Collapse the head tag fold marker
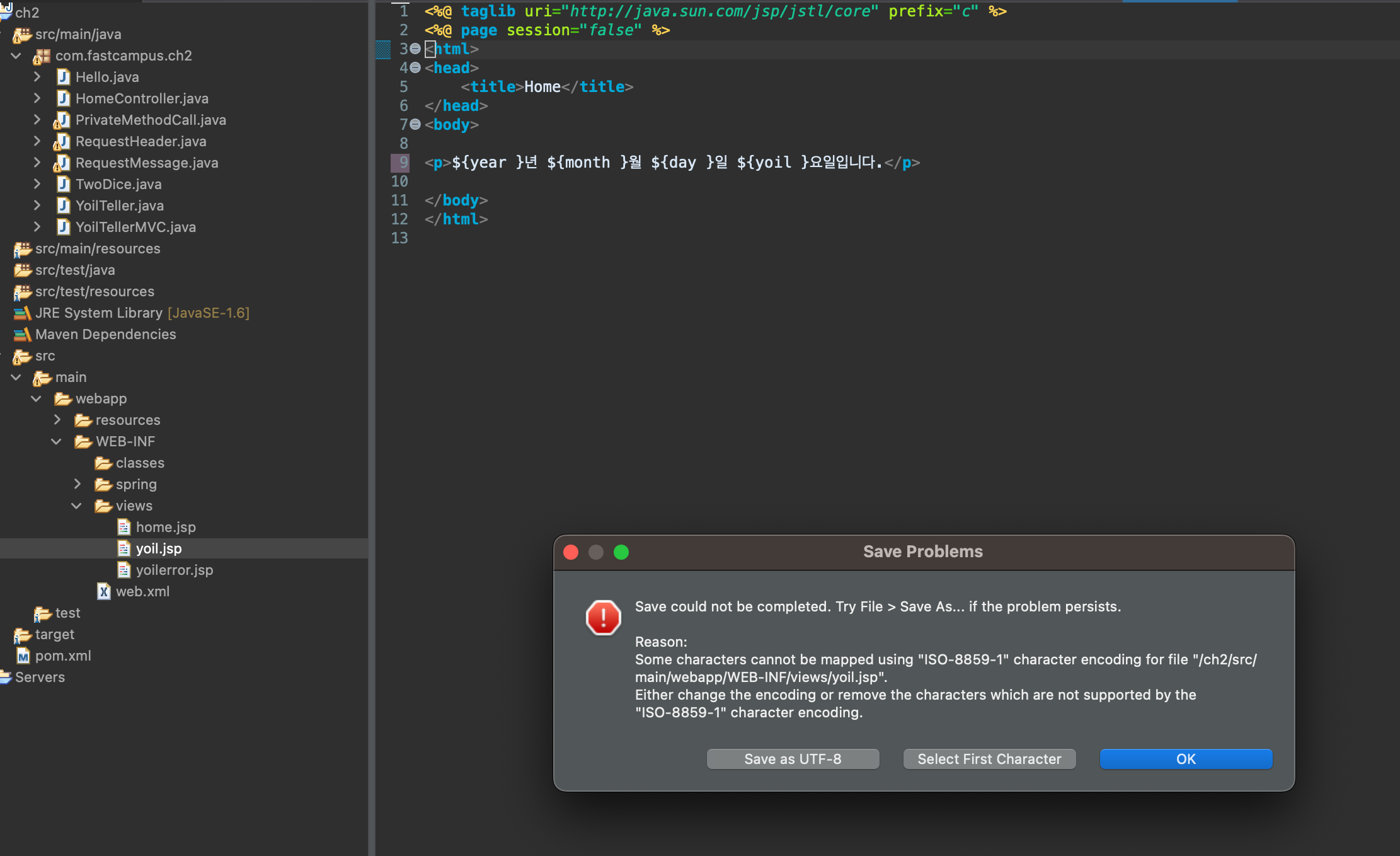 click(x=415, y=68)
